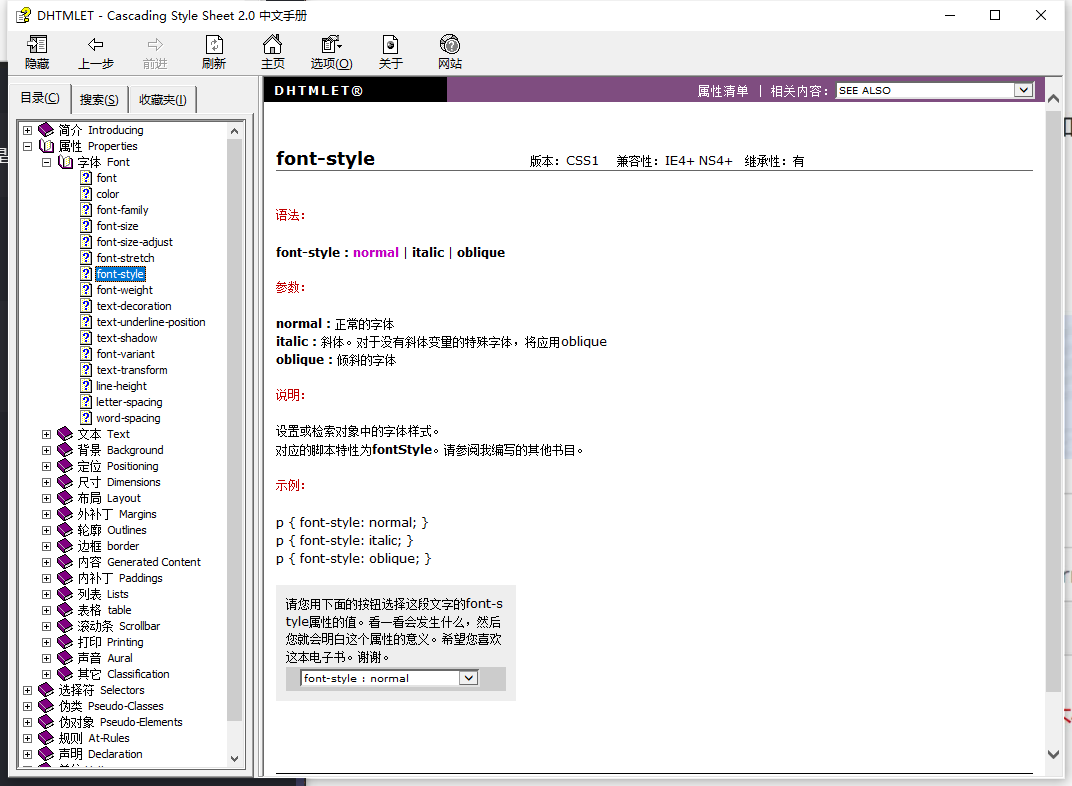Screen dimensions: 1072x786
Task: Click the help-topic icon beside font-family
Action: pos(86,210)
